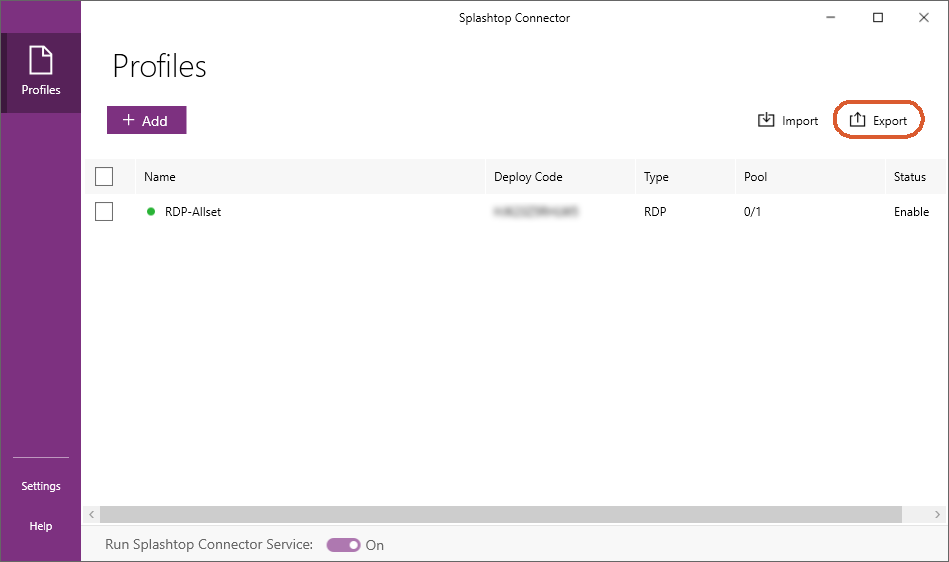Click the Enable status cell
This screenshot has width=949, height=562.
(911, 212)
